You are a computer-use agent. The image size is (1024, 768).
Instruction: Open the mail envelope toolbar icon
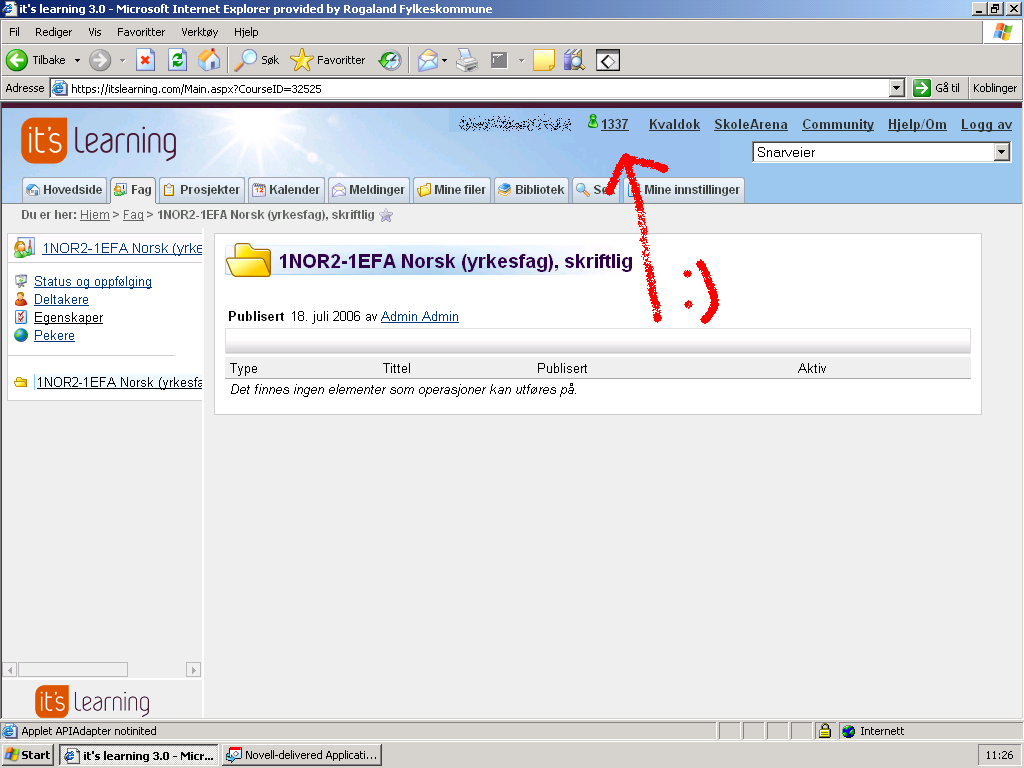pyautogui.click(x=427, y=60)
